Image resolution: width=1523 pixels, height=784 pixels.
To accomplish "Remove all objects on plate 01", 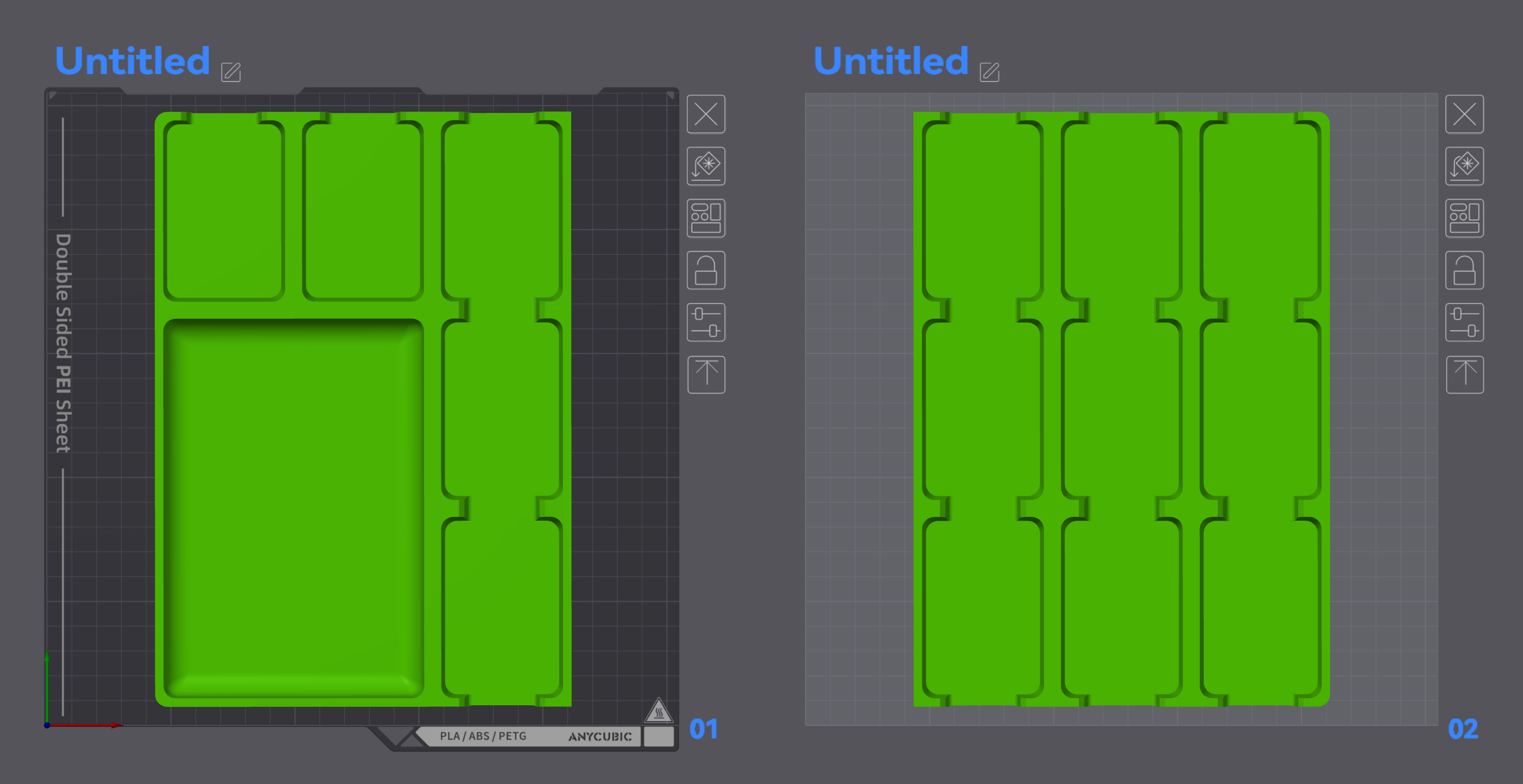I will click(706, 114).
